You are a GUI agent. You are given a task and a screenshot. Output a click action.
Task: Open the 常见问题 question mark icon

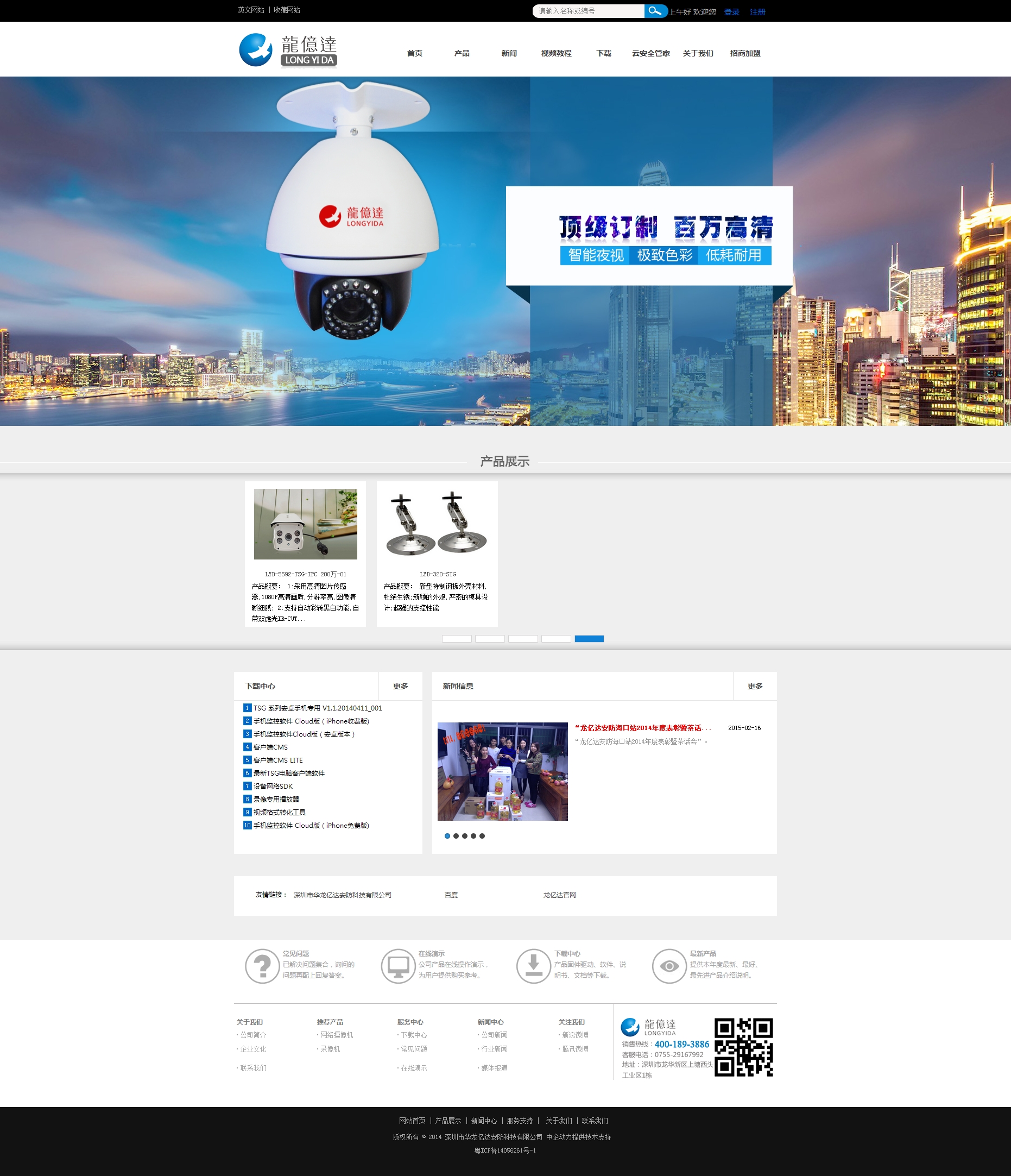tap(262, 966)
